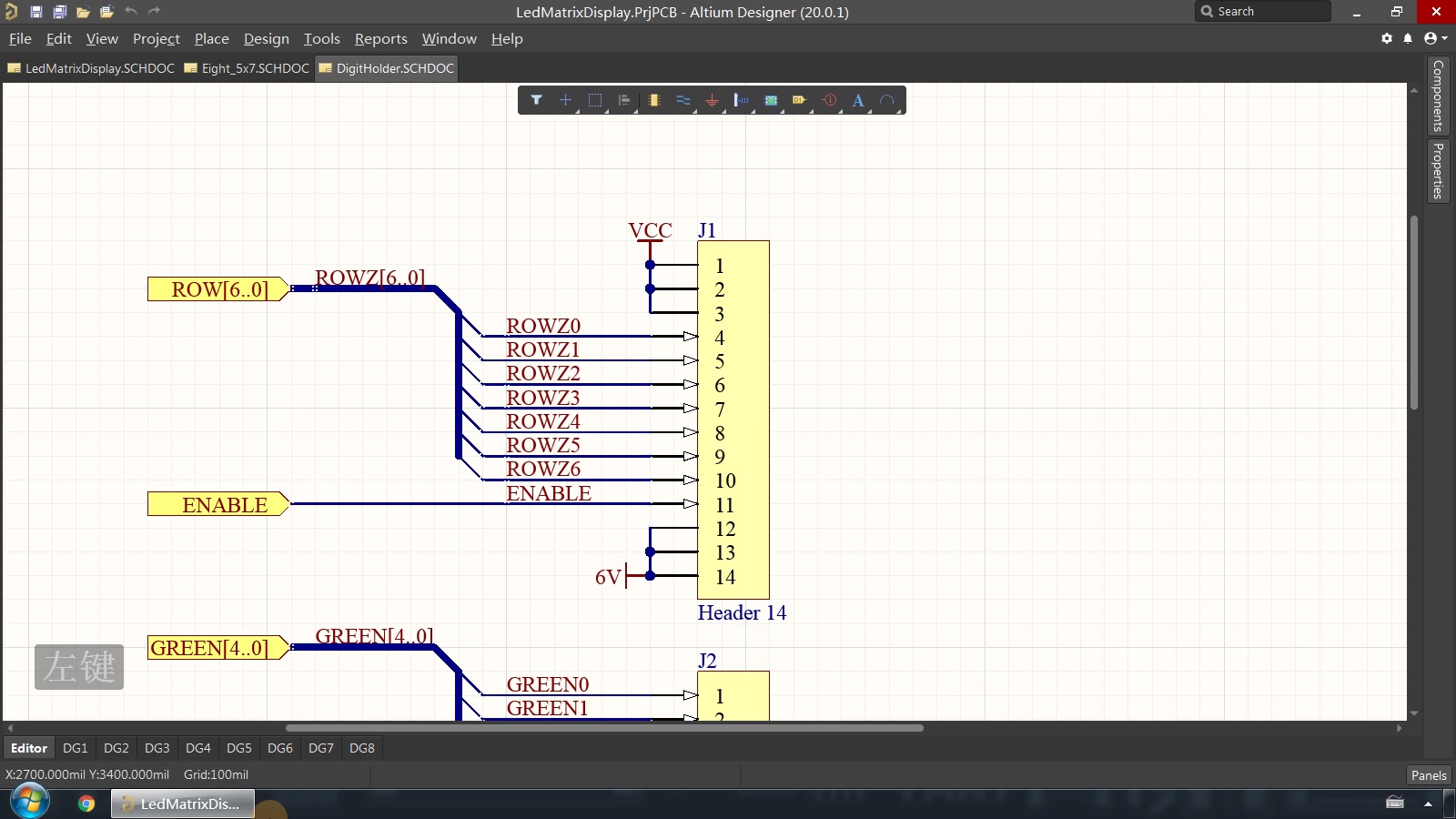Image resolution: width=1456 pixels, height=819 pixels.
Task: Click the selection filter funnel icon
Action: pos(536,100)
